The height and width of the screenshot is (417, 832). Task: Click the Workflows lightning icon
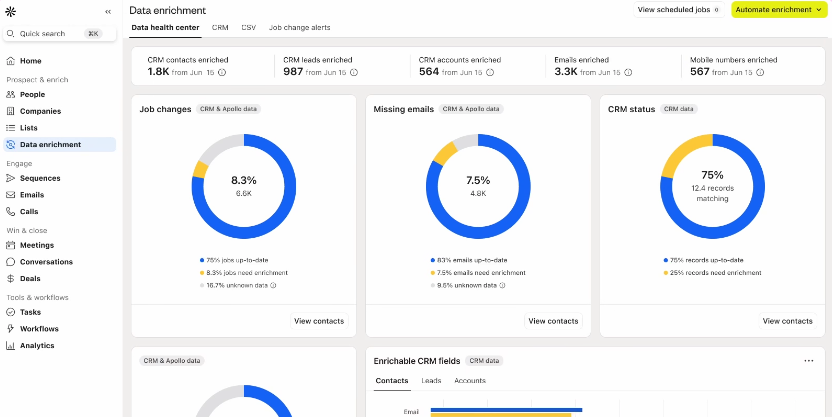[10, 329]
